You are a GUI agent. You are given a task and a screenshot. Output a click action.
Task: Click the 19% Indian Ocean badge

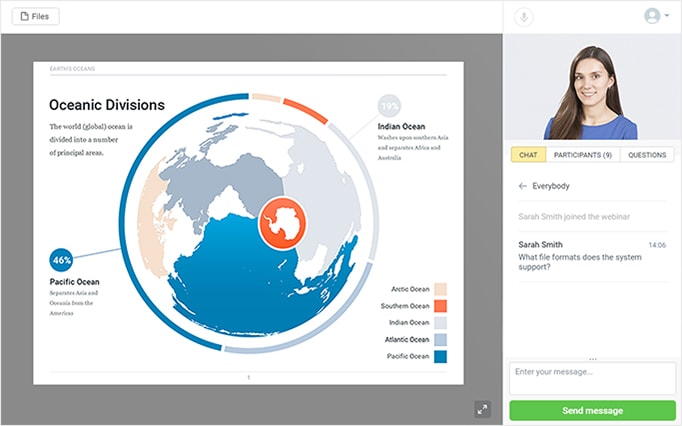(389, 106)
